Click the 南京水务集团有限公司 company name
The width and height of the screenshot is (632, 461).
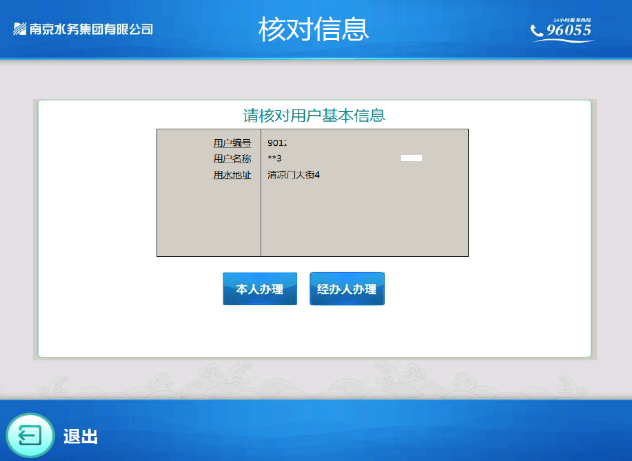coord(91,29)
